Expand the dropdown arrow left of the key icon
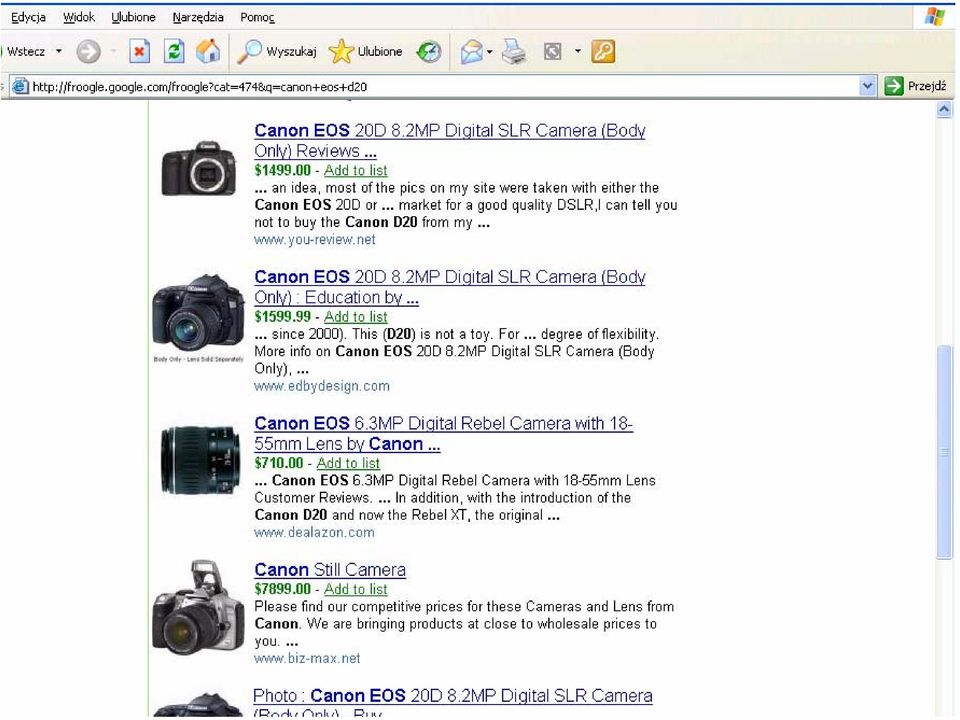 coord(577,51)
